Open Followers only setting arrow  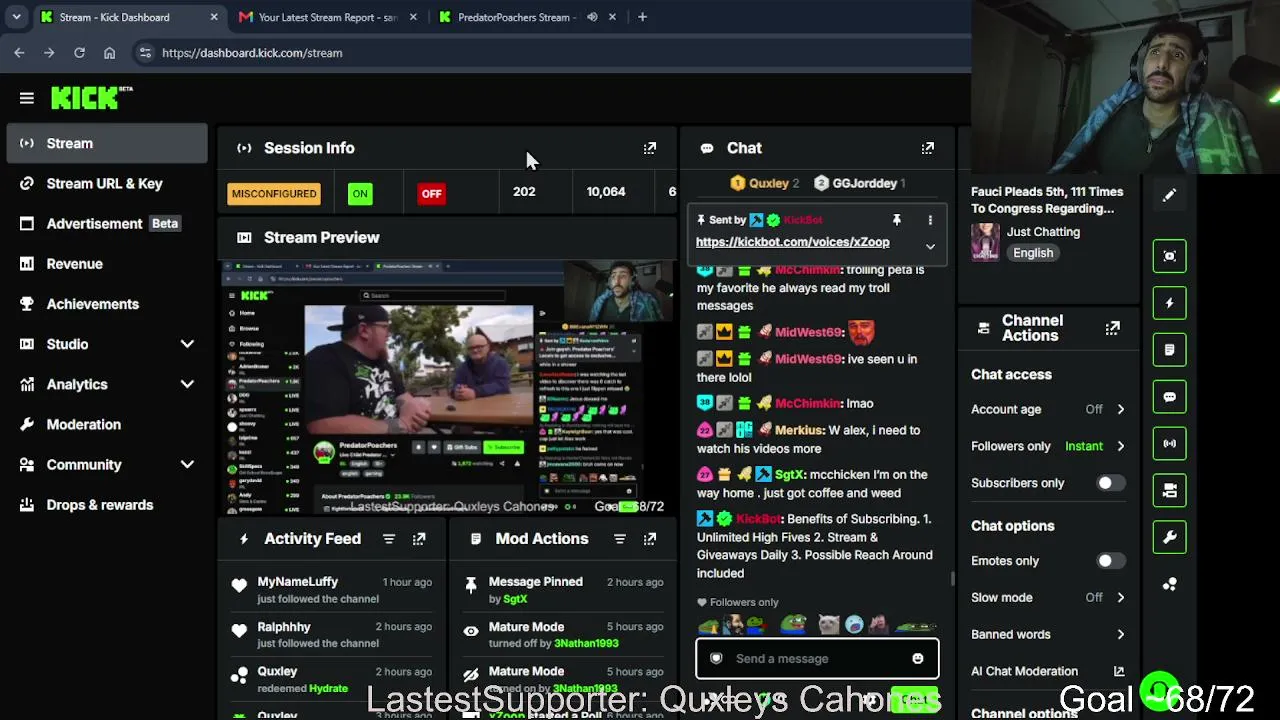point(1120,446)
